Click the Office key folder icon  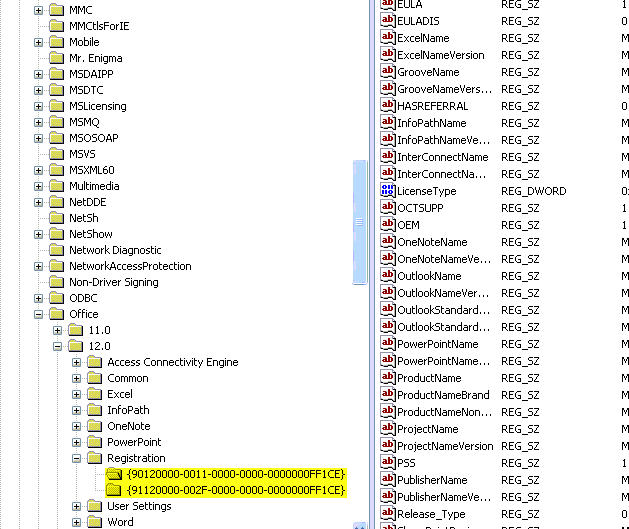tap(57, 314)
